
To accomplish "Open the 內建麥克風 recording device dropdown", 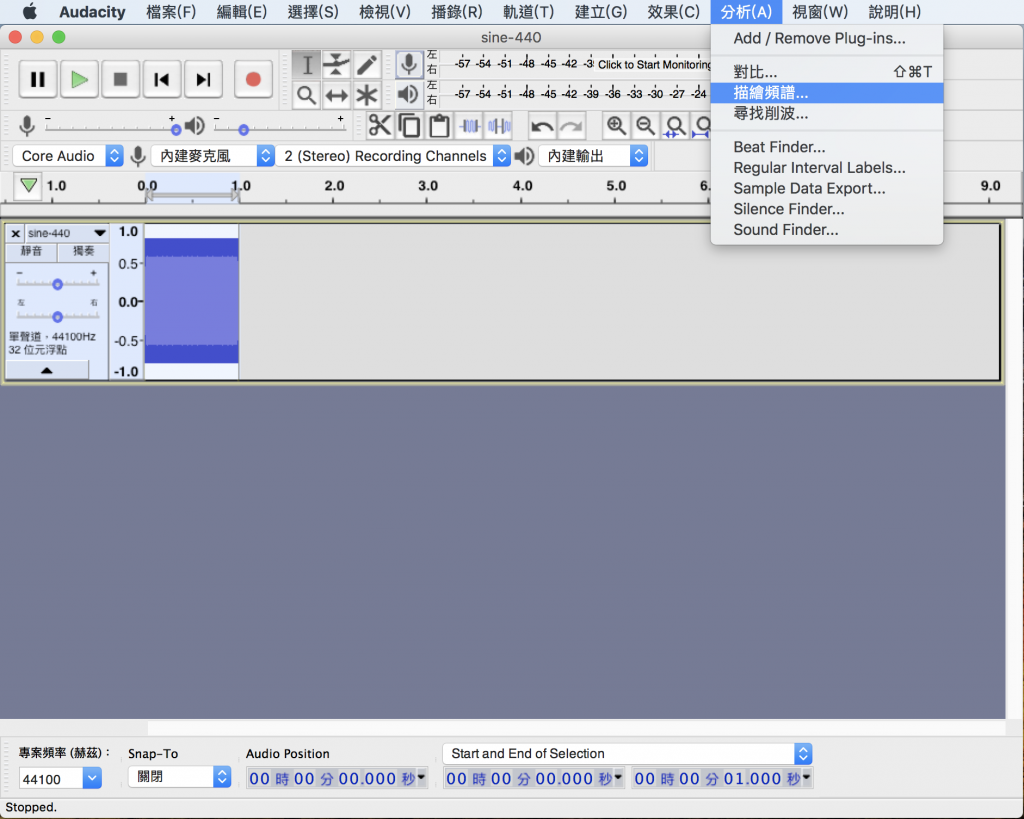I will coord(213,156).
